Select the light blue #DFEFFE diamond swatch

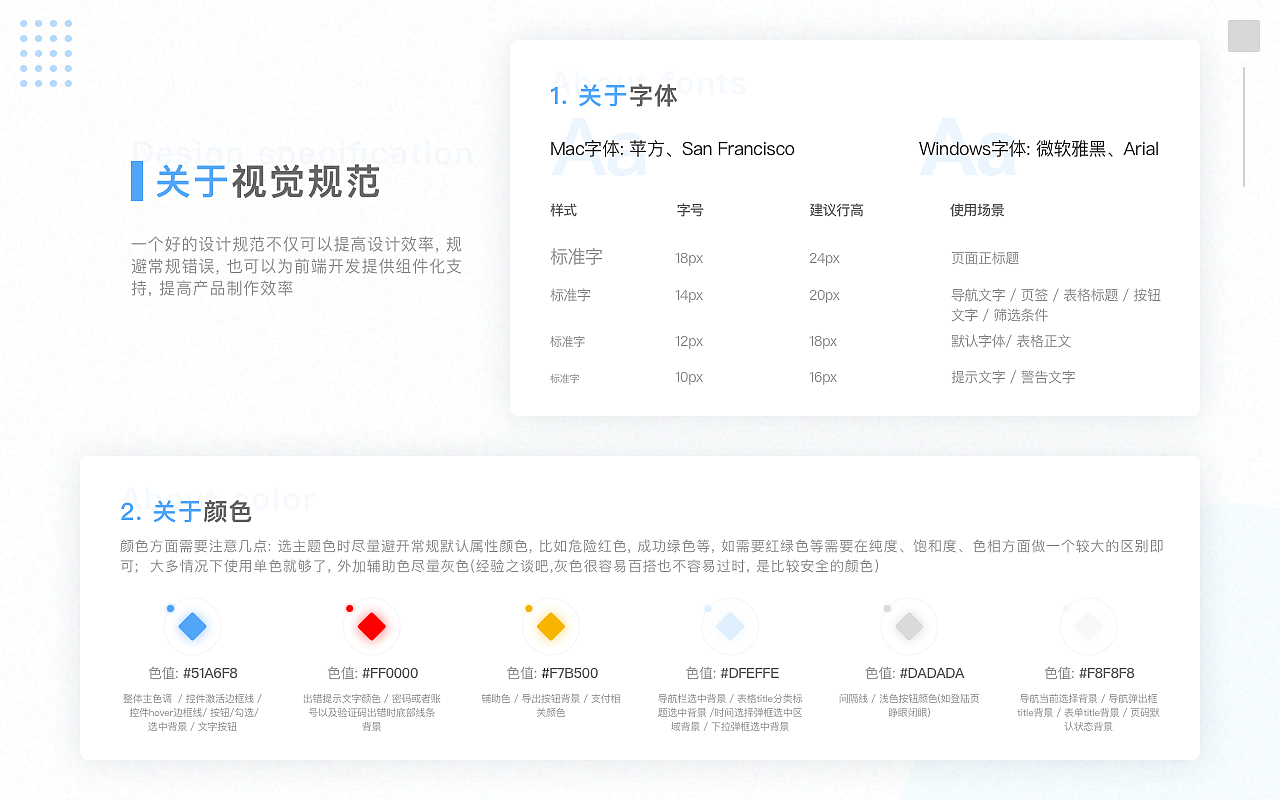pos(730,625)
